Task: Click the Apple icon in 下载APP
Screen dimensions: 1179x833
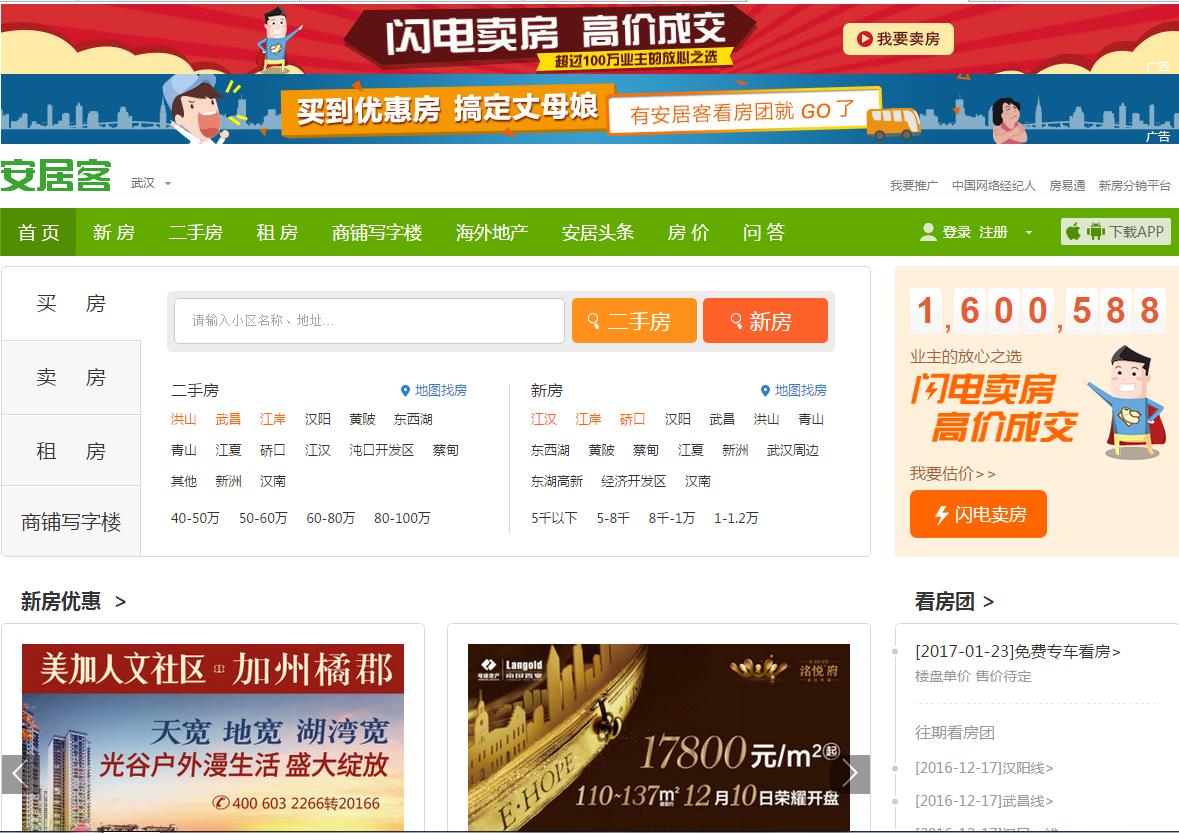Action: pyautogui.click(x=1074, y=232)
